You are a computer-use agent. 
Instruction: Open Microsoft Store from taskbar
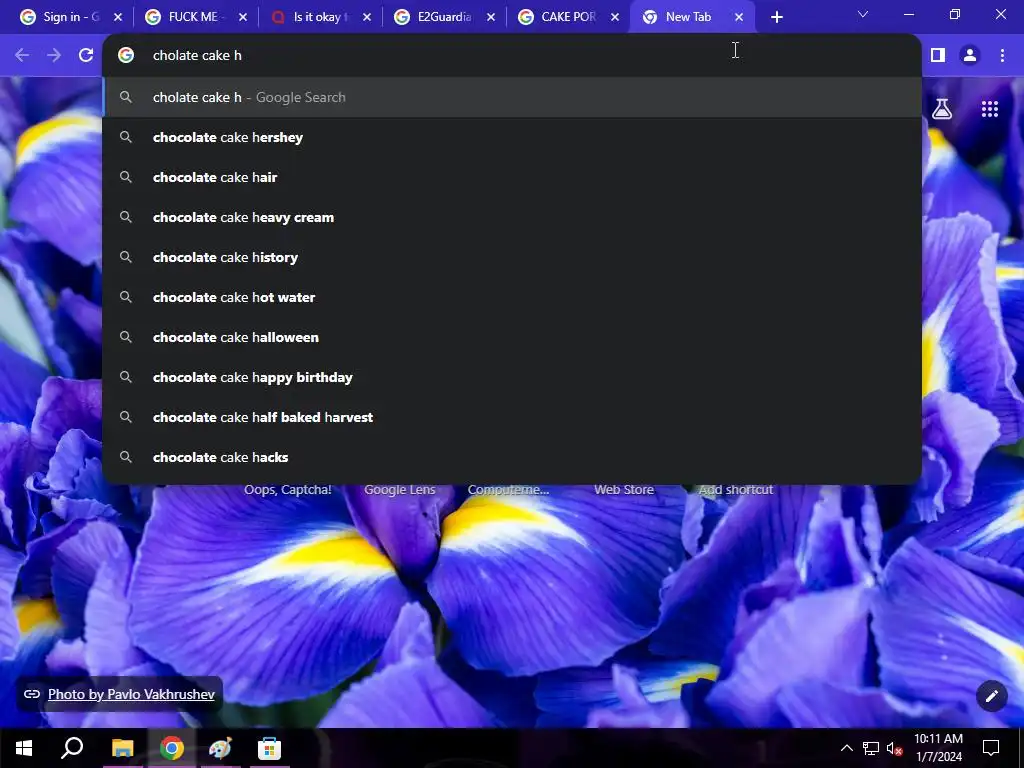point(269,748)
